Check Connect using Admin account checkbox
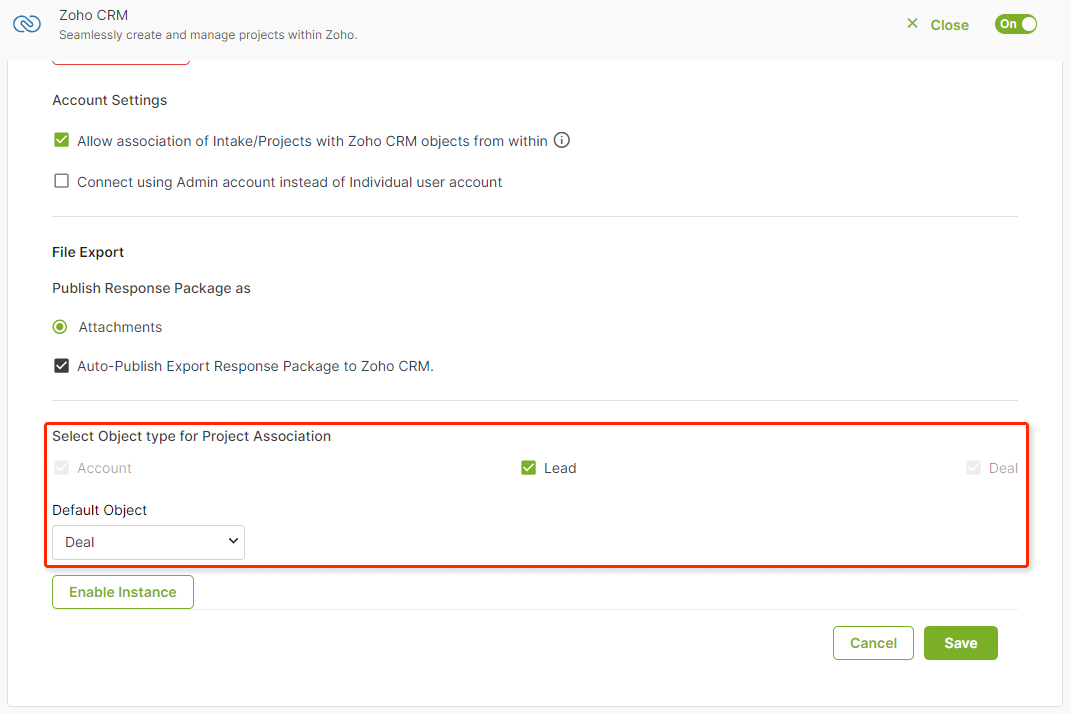Image resolution: width=1071 pixels, height=714 pixels. pos(61,181)
